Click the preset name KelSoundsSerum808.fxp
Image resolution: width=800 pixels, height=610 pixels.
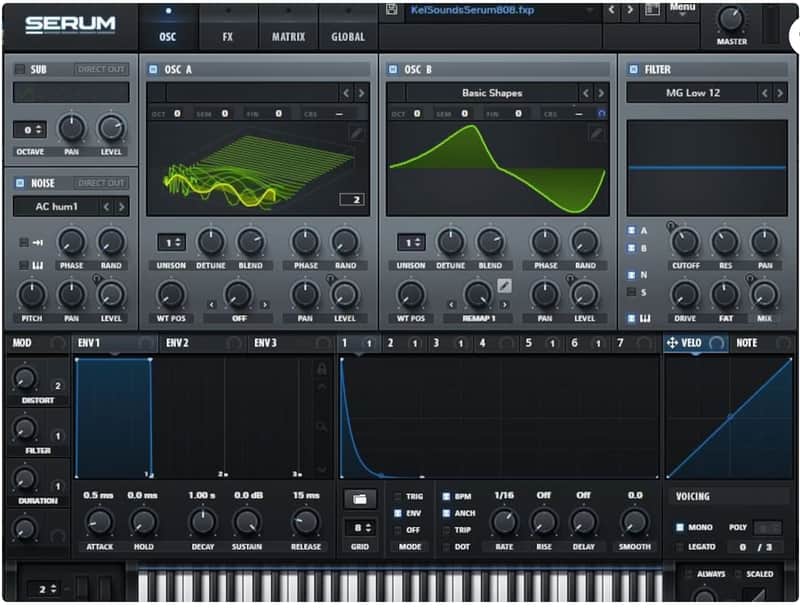(x=473, y=10)
